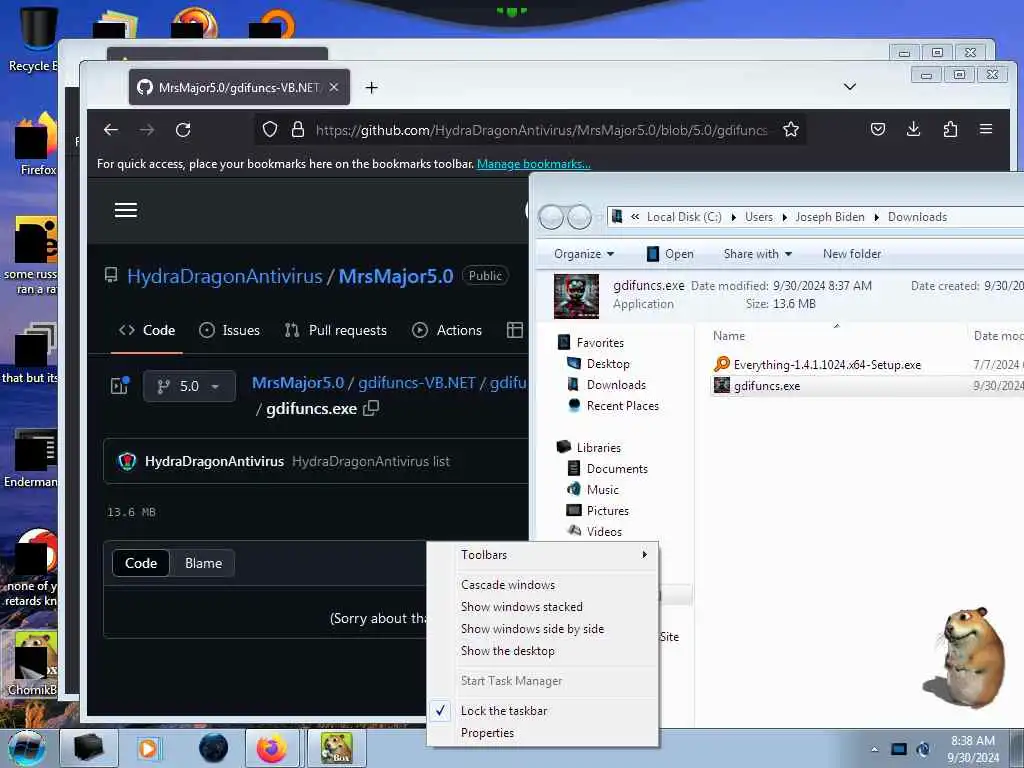1024x768 pixels.
Task: Go back in the Firefox browser
Action: (111, 130)
